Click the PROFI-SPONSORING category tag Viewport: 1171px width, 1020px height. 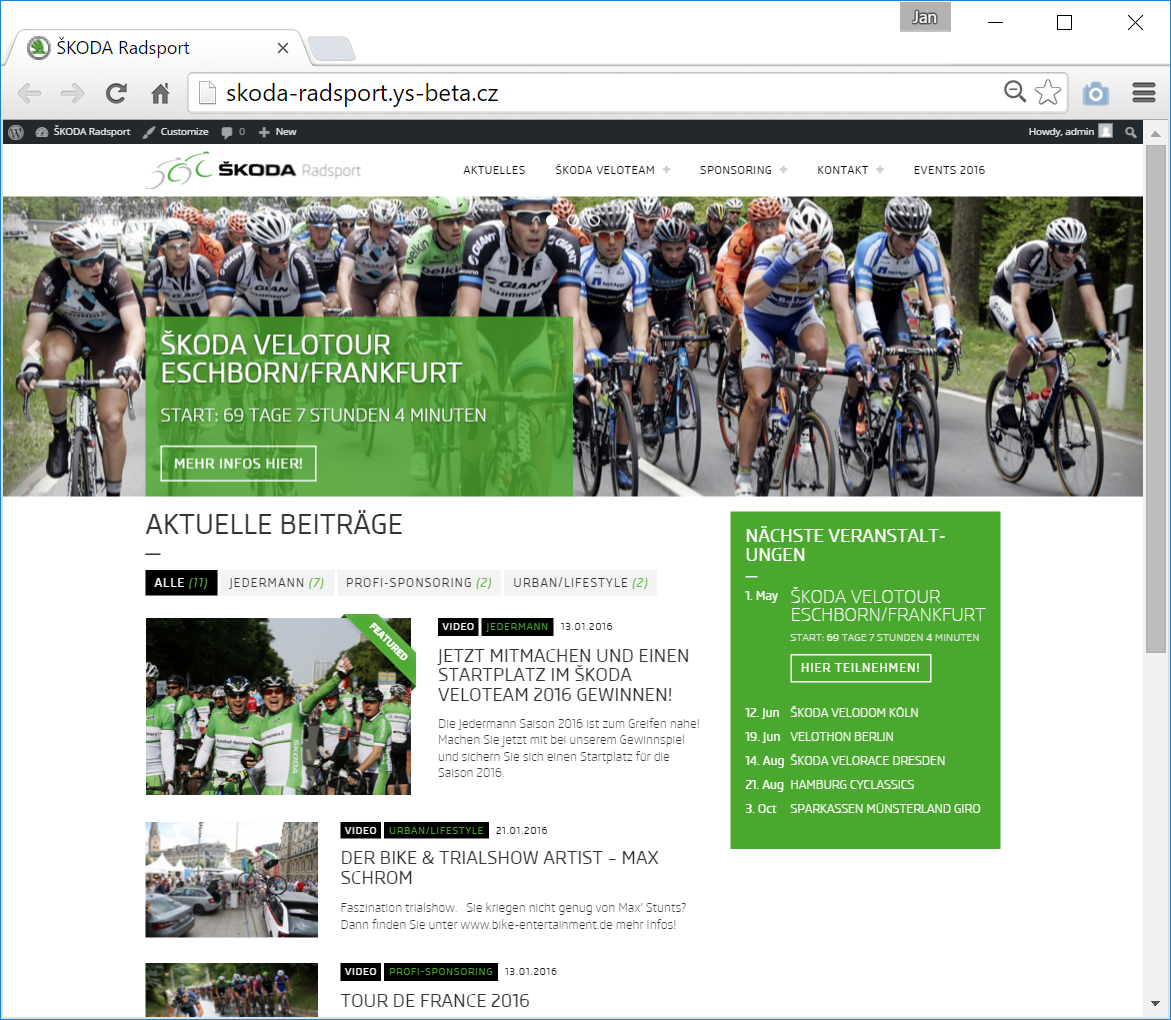(x=441, y=971)
